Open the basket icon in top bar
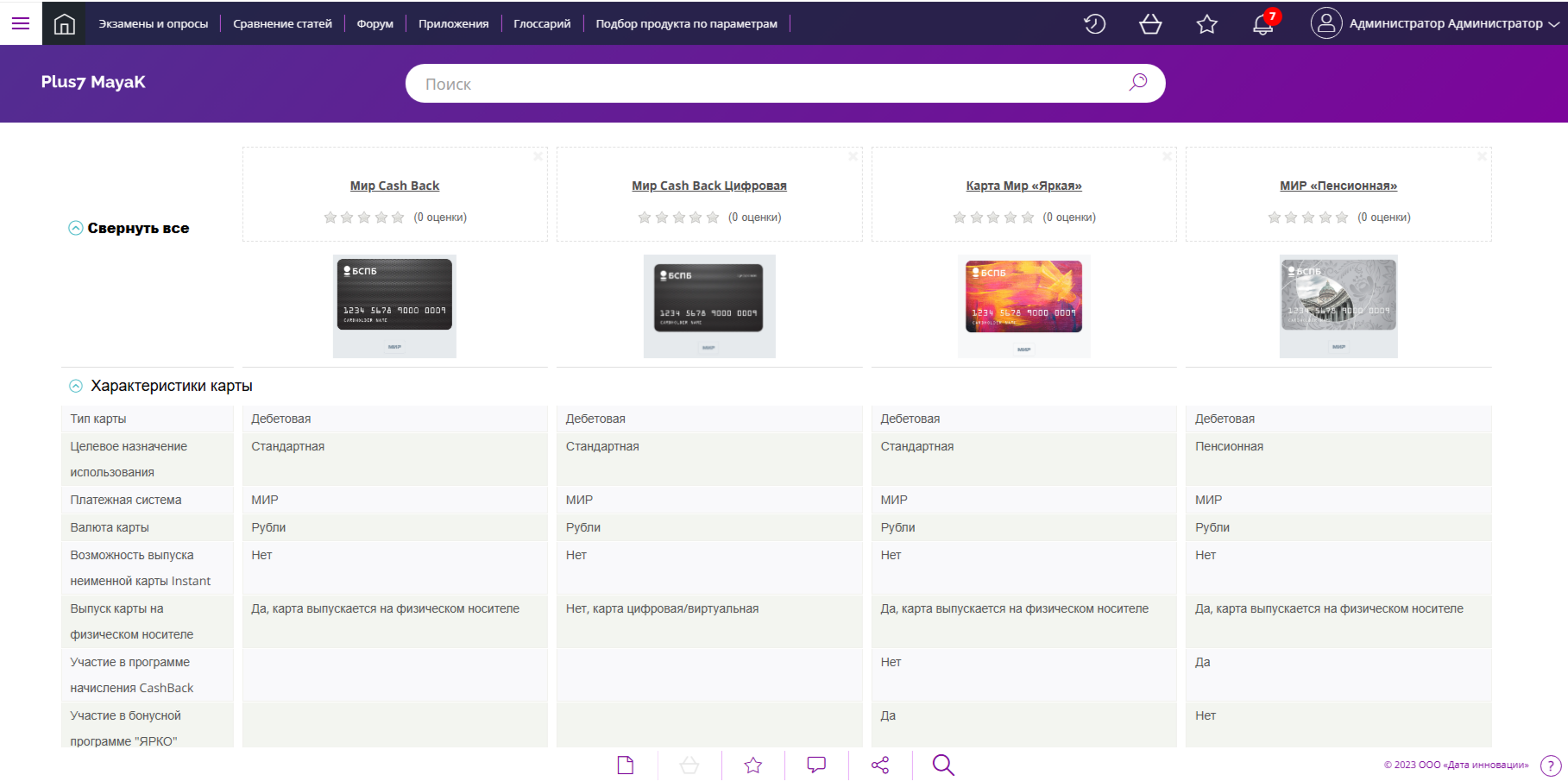Viewport: 1568px width, 781px height. [1150, 24]
